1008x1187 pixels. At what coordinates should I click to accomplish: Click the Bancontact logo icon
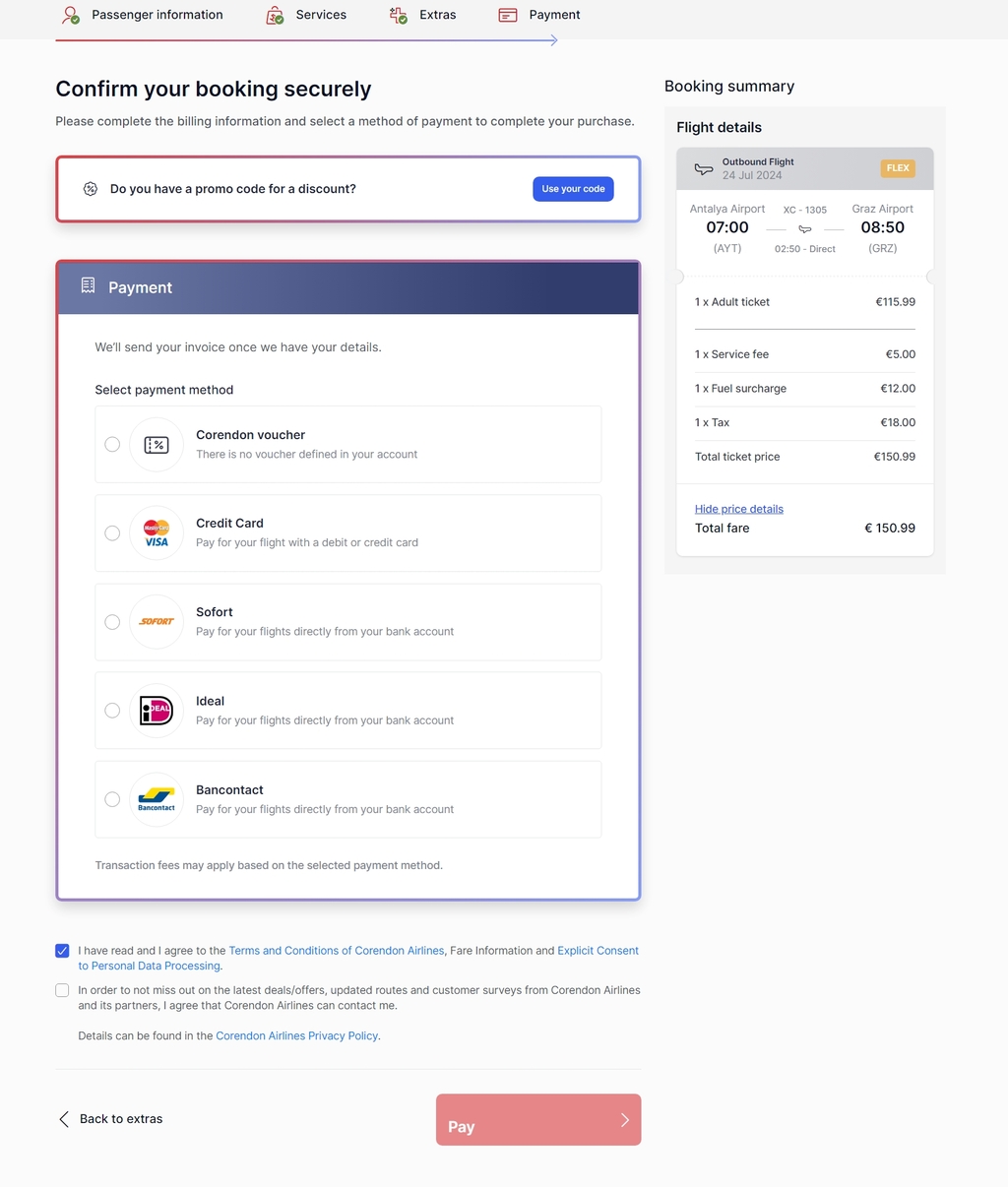[157, 799]
